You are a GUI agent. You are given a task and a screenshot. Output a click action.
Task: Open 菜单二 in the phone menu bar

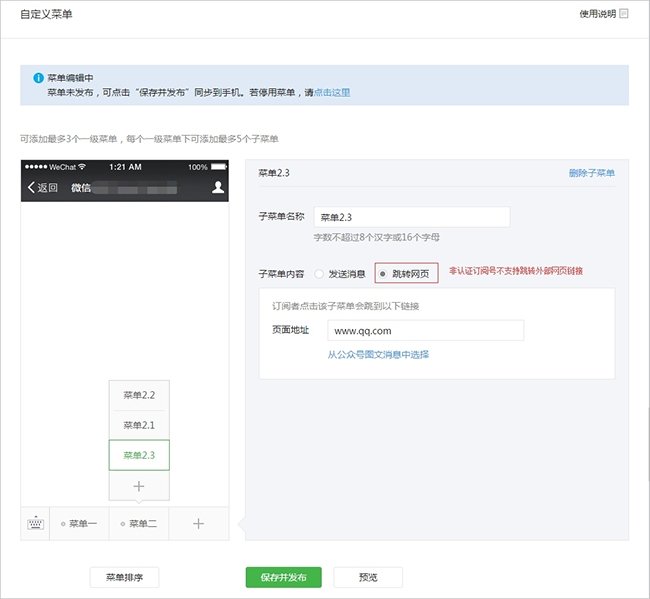139,524
